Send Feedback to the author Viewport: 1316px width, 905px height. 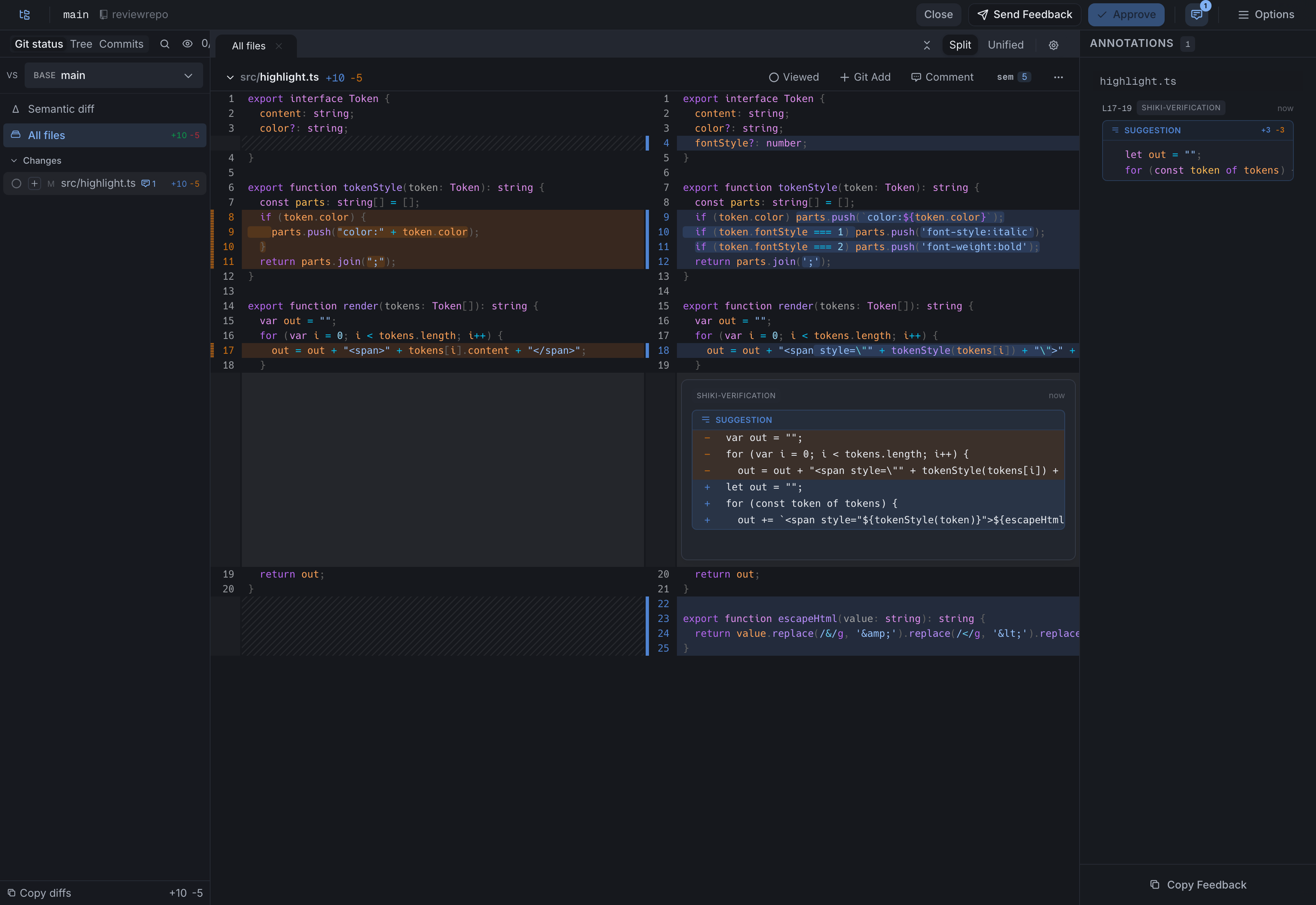click(x=1024, y=15)
